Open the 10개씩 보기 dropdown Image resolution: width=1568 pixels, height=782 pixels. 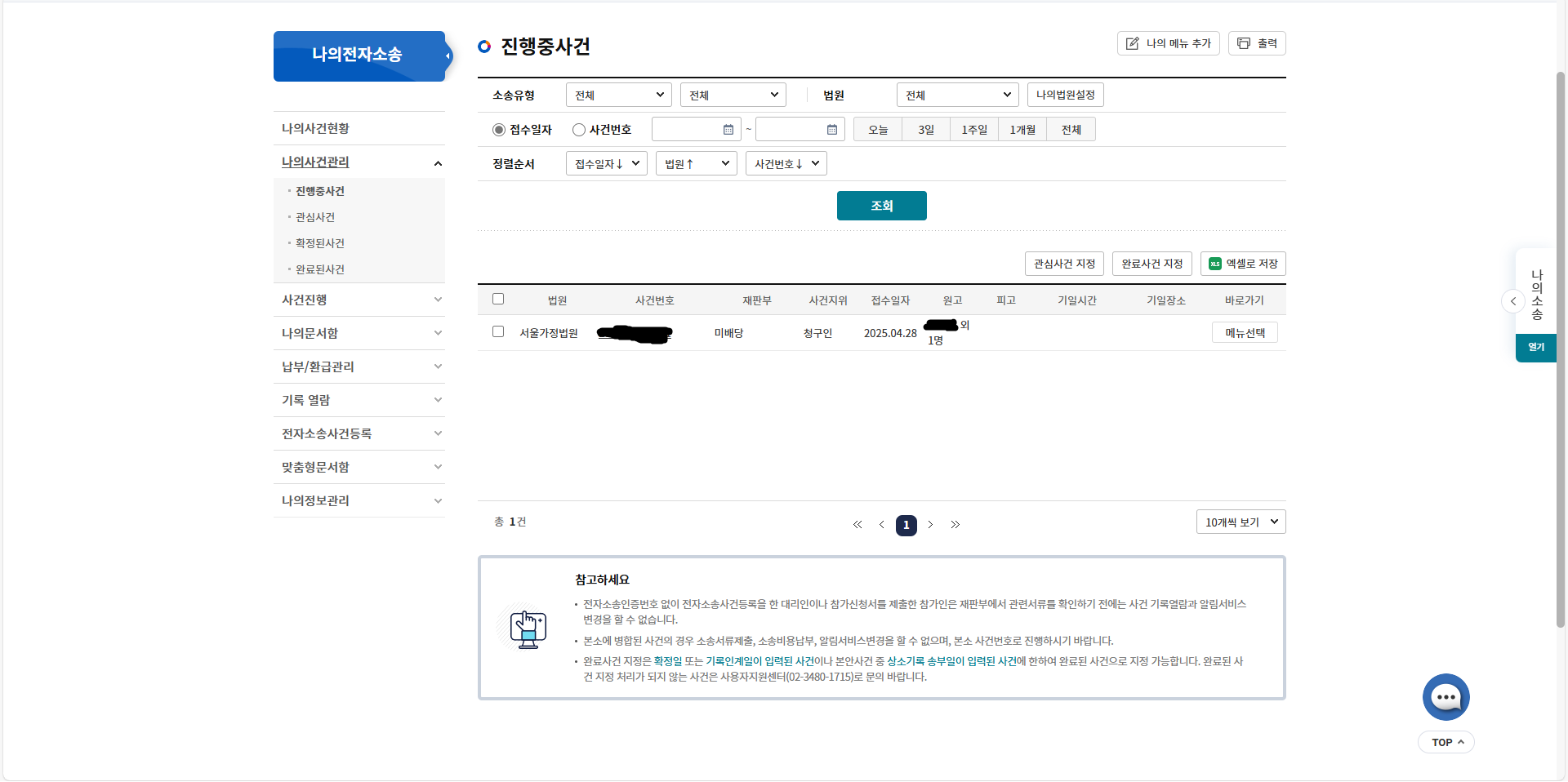(1241, 522)
